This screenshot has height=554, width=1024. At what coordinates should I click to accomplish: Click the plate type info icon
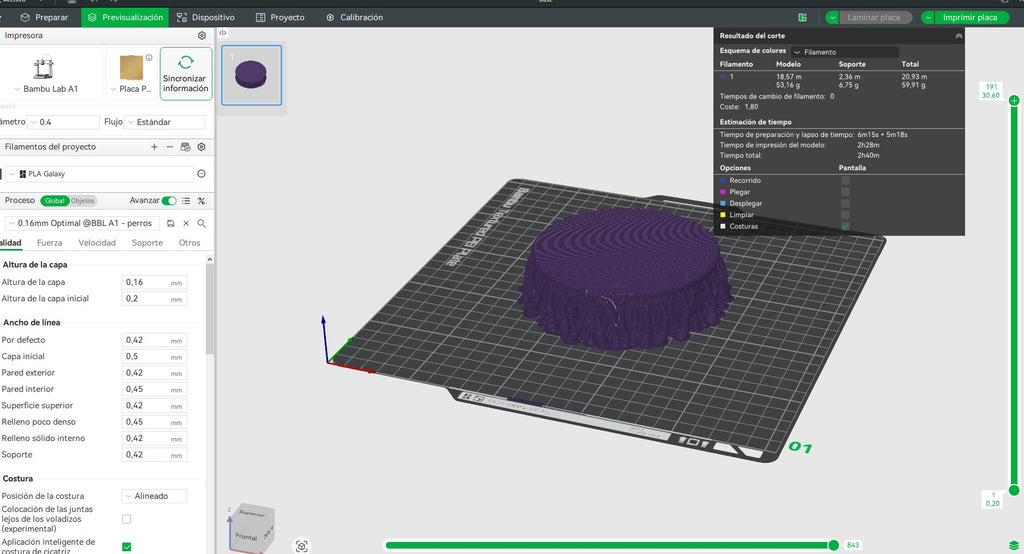[149, 57]
